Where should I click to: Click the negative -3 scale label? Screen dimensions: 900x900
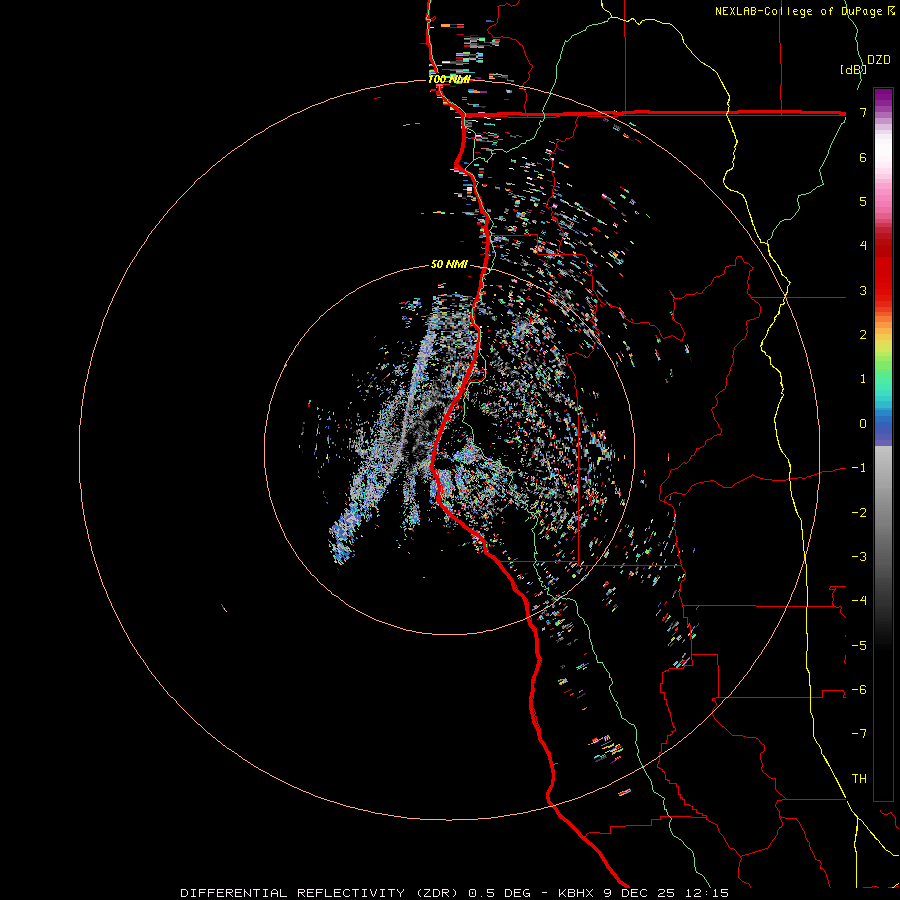859,557
